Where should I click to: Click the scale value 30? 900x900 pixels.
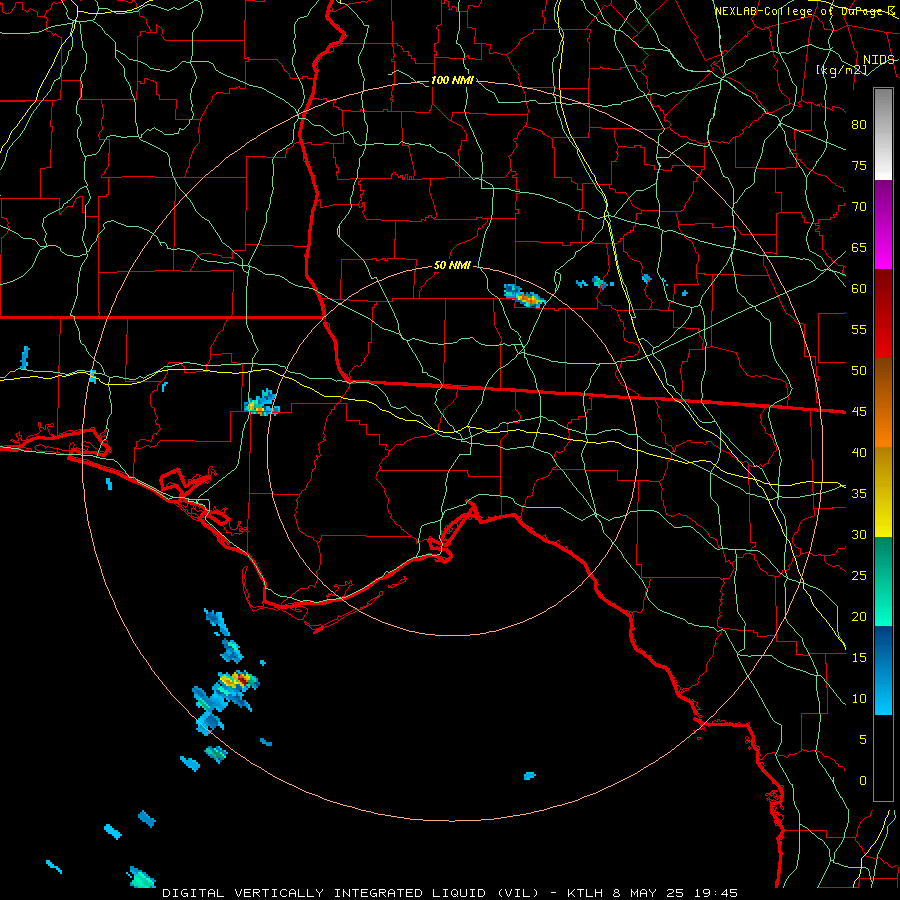859,535
